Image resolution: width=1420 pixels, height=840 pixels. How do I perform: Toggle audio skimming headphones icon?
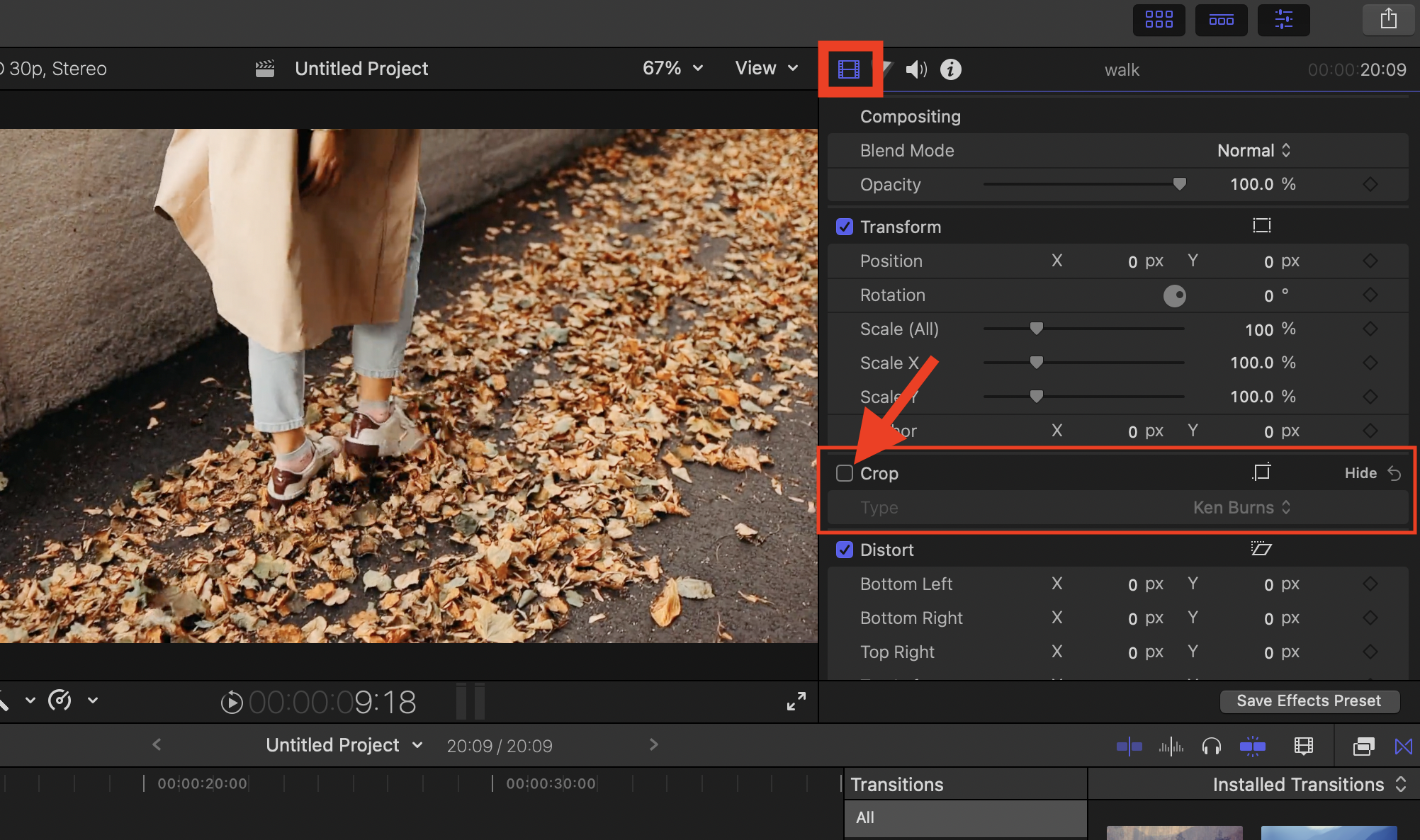pyautogui.click(x=1212, y=746)
